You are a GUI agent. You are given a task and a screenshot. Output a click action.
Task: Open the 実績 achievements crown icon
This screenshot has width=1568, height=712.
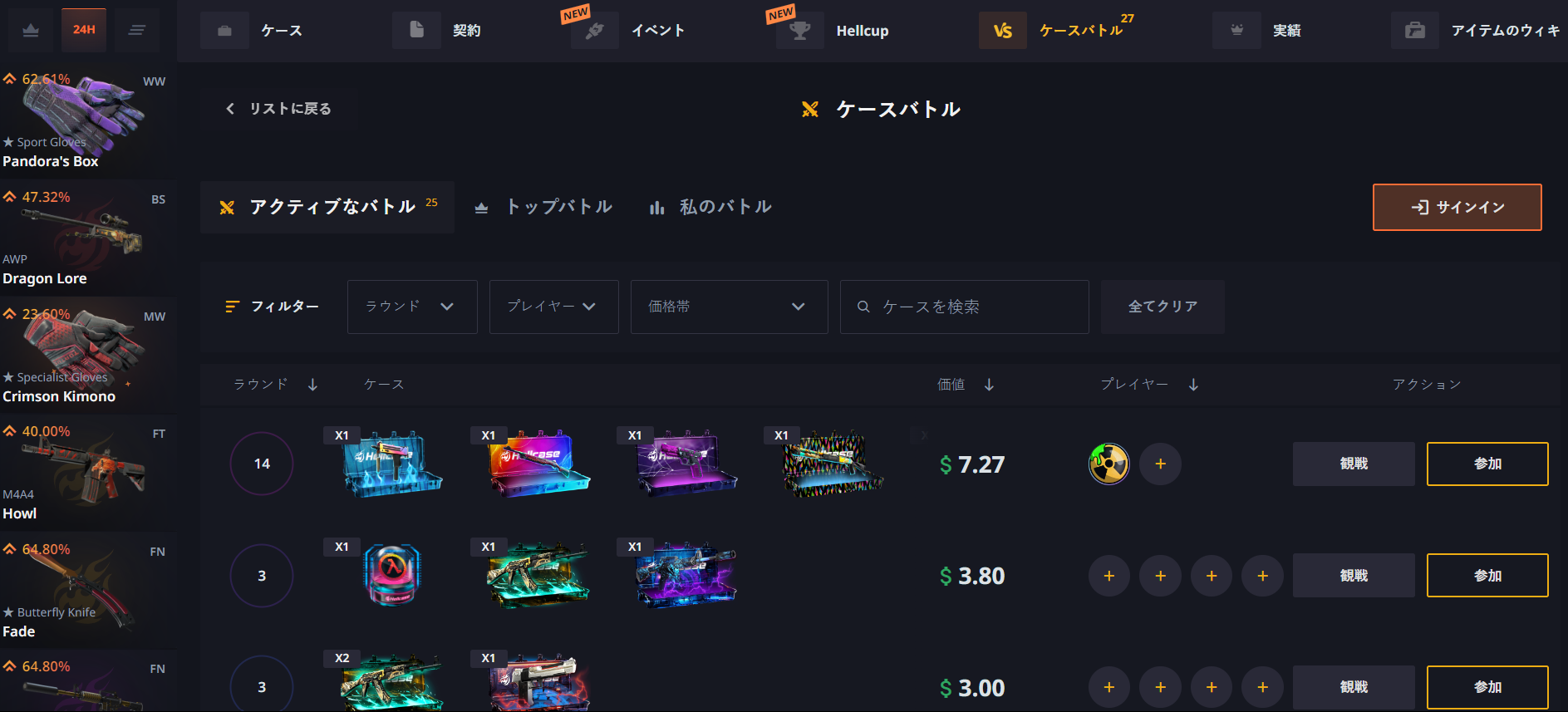pos(1236,31)
